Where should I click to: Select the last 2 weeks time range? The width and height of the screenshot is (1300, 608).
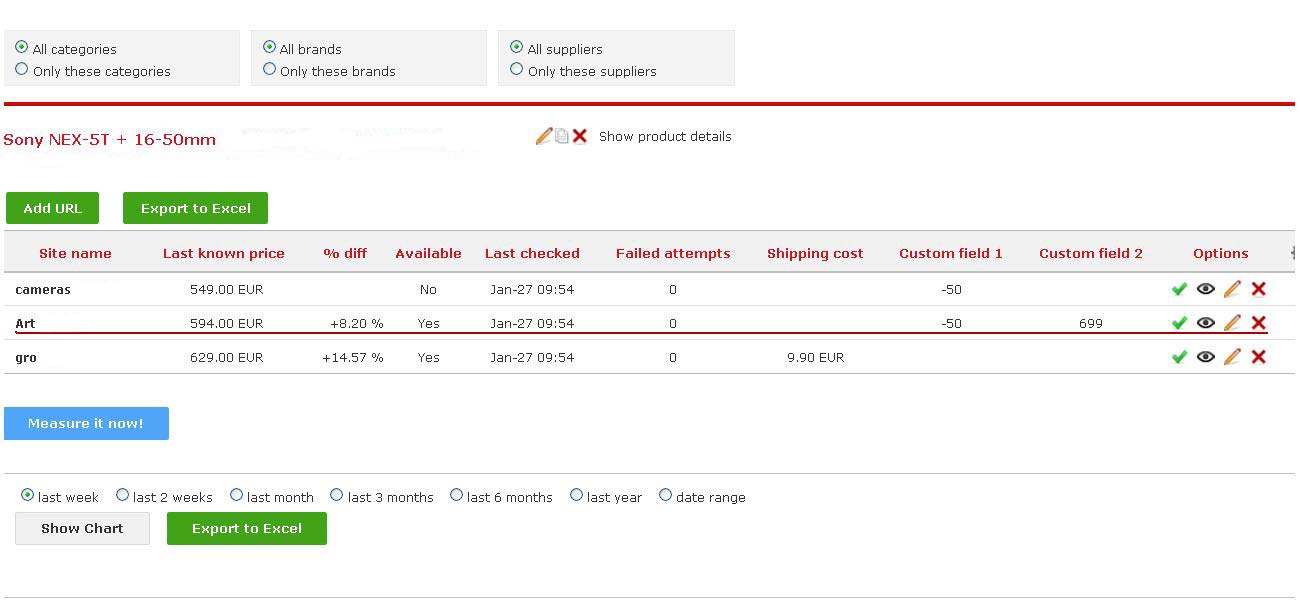pyautogui.click(x=123, y=495)
